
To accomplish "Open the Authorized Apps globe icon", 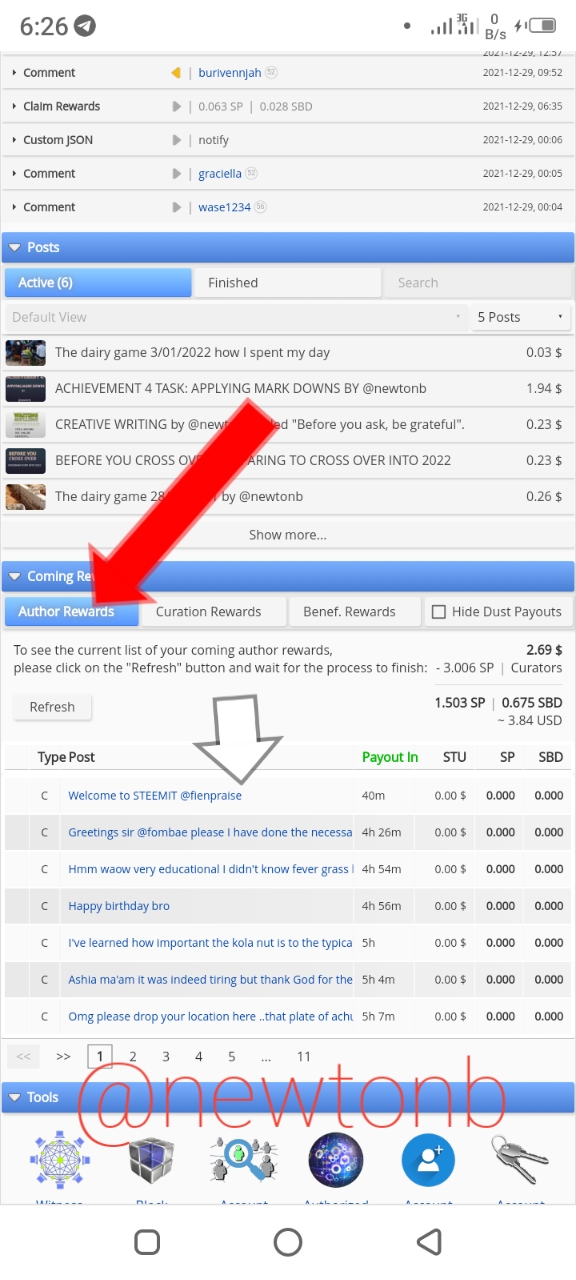I will pyautogui.click(x=336, y=1160).
